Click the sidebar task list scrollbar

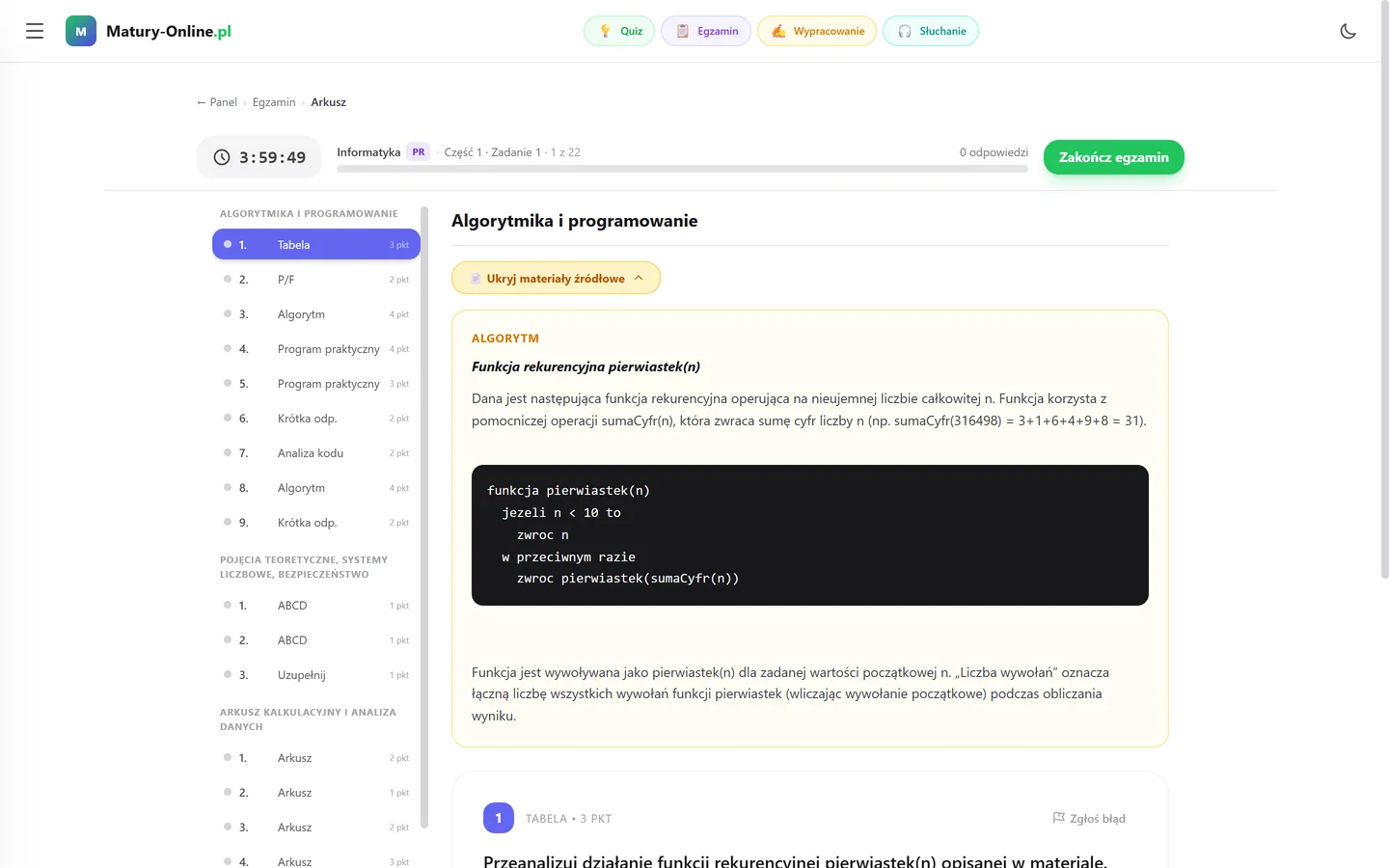424,516
